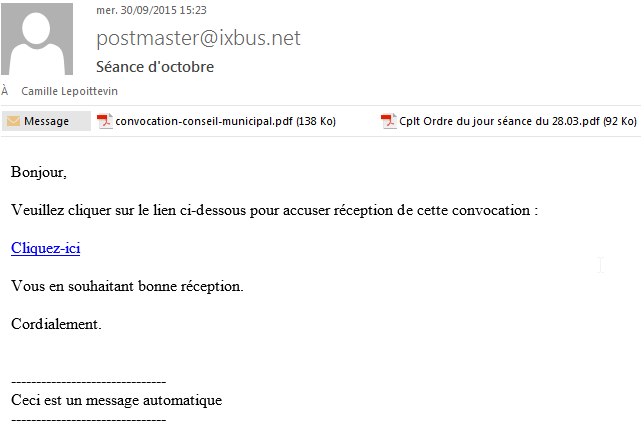Open the convocation-conseil-municipal.pdf attachment
This screenshot has height=425, width=641.
pos(224,121)
